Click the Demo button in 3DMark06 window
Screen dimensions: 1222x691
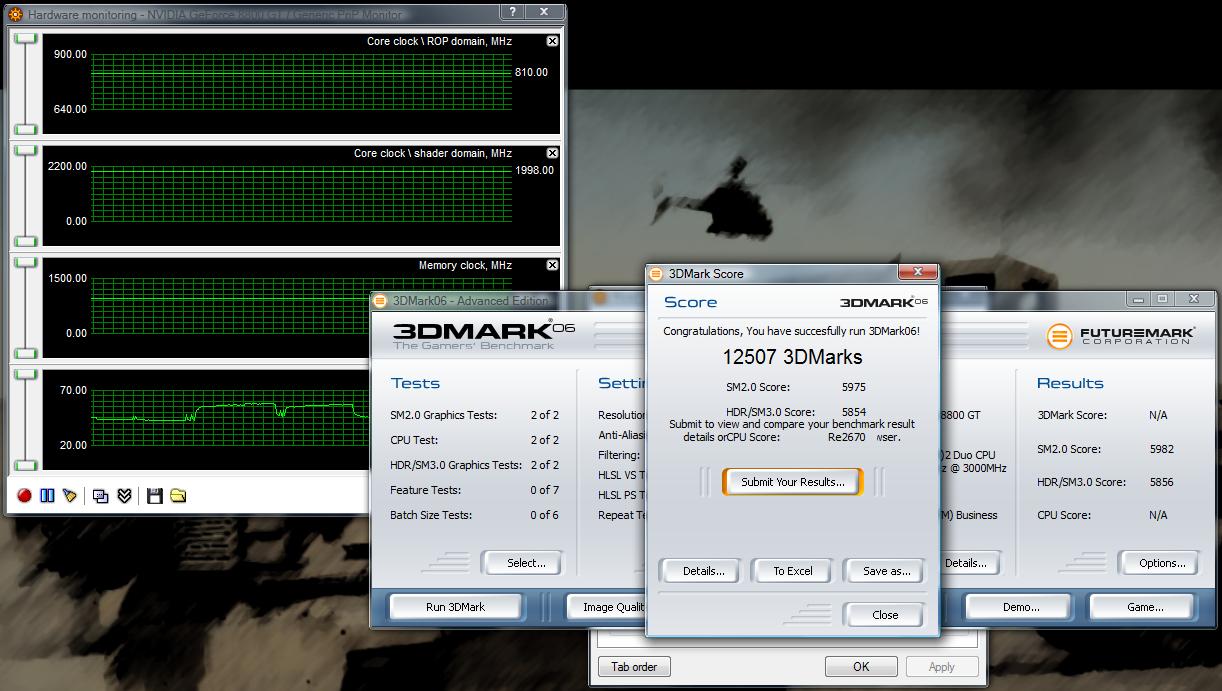point(1021,607)
